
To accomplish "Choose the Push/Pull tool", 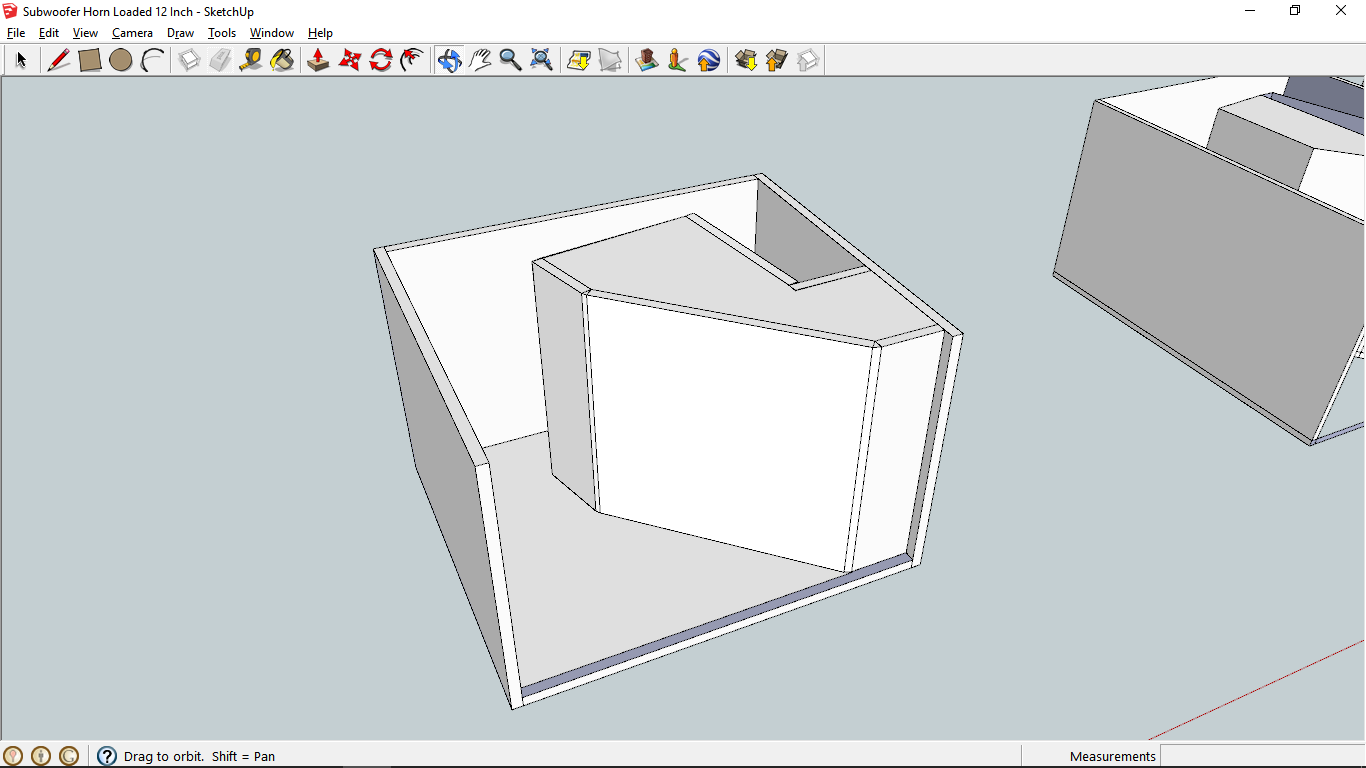I will [x=318, y=60].
